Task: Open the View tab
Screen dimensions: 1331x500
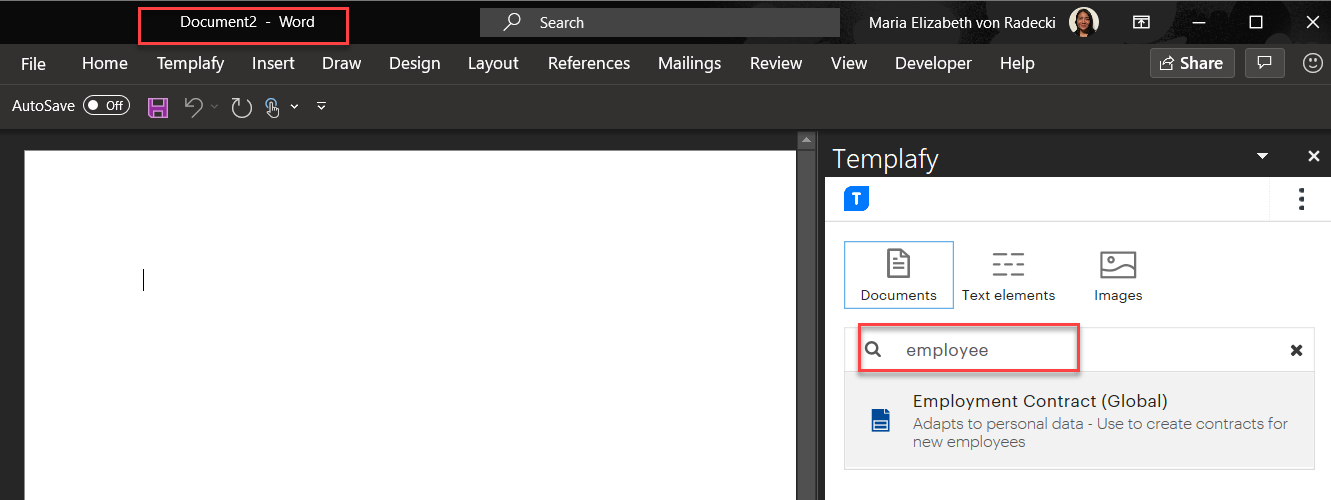Action: click(x=849, y=63)
